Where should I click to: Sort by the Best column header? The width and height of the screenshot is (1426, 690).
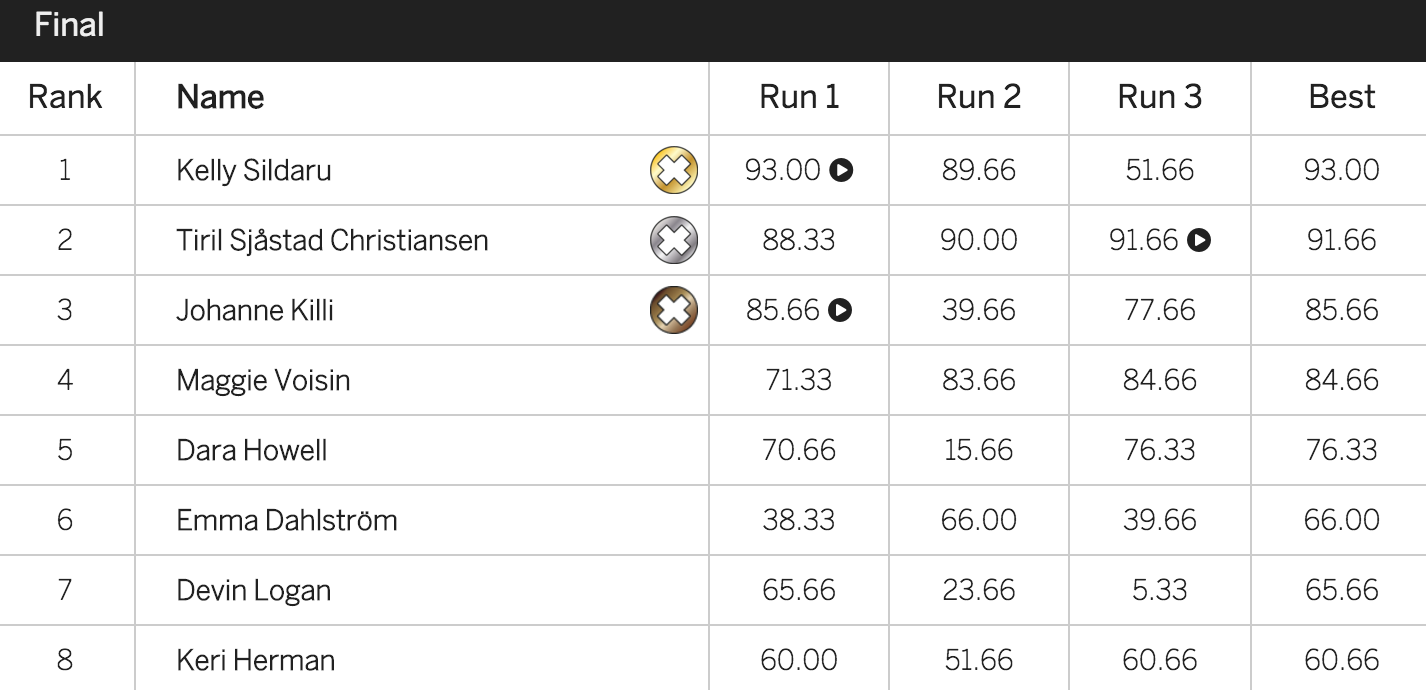1342,97
